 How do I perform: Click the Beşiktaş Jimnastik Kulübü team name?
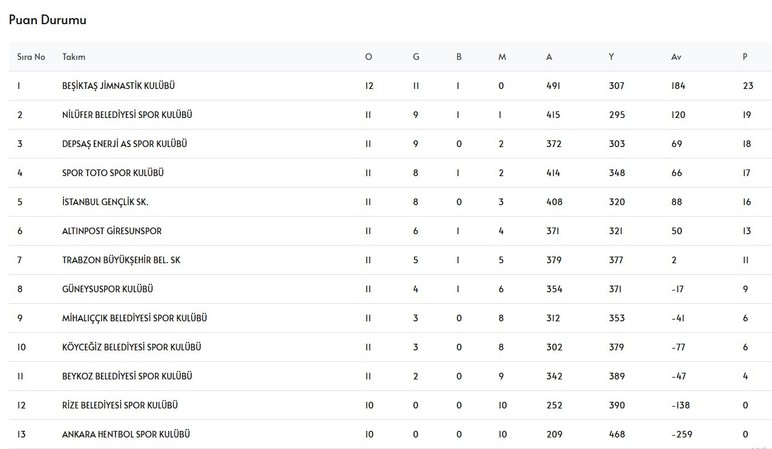click(125, 86)
